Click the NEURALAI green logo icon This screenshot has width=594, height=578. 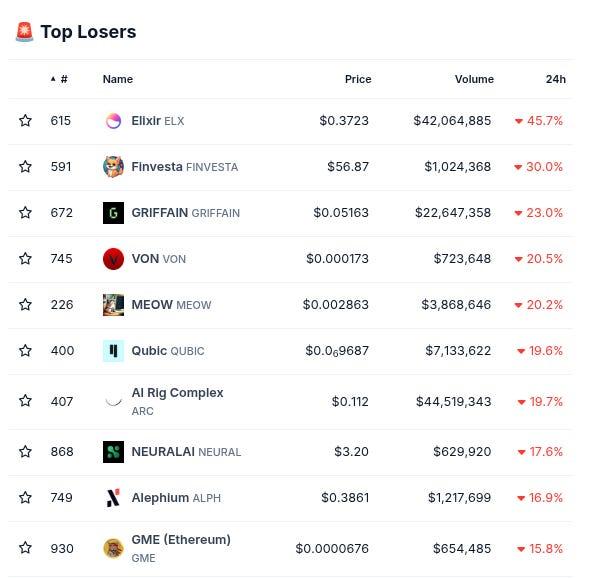coord(113,451)
